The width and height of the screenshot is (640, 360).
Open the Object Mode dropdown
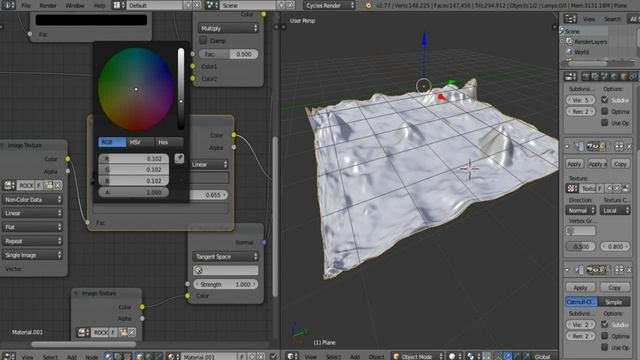point(418,356)
